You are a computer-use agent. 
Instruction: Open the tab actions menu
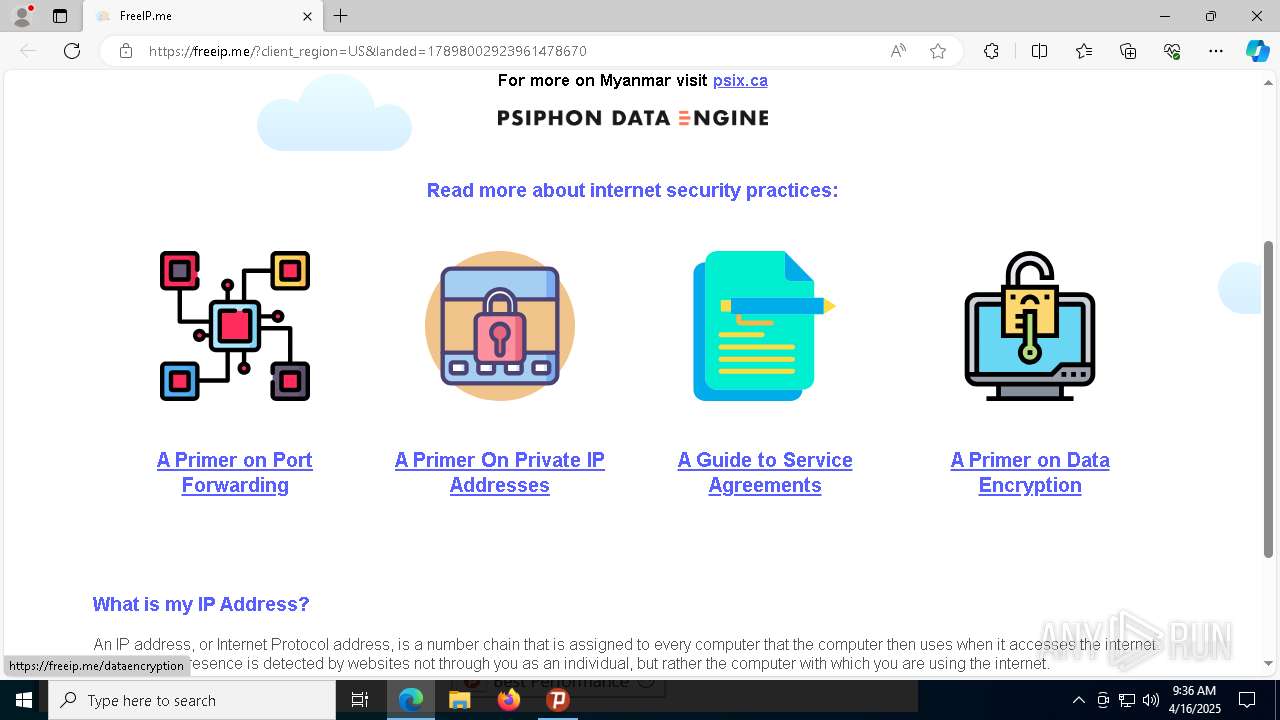coord(60,16)
